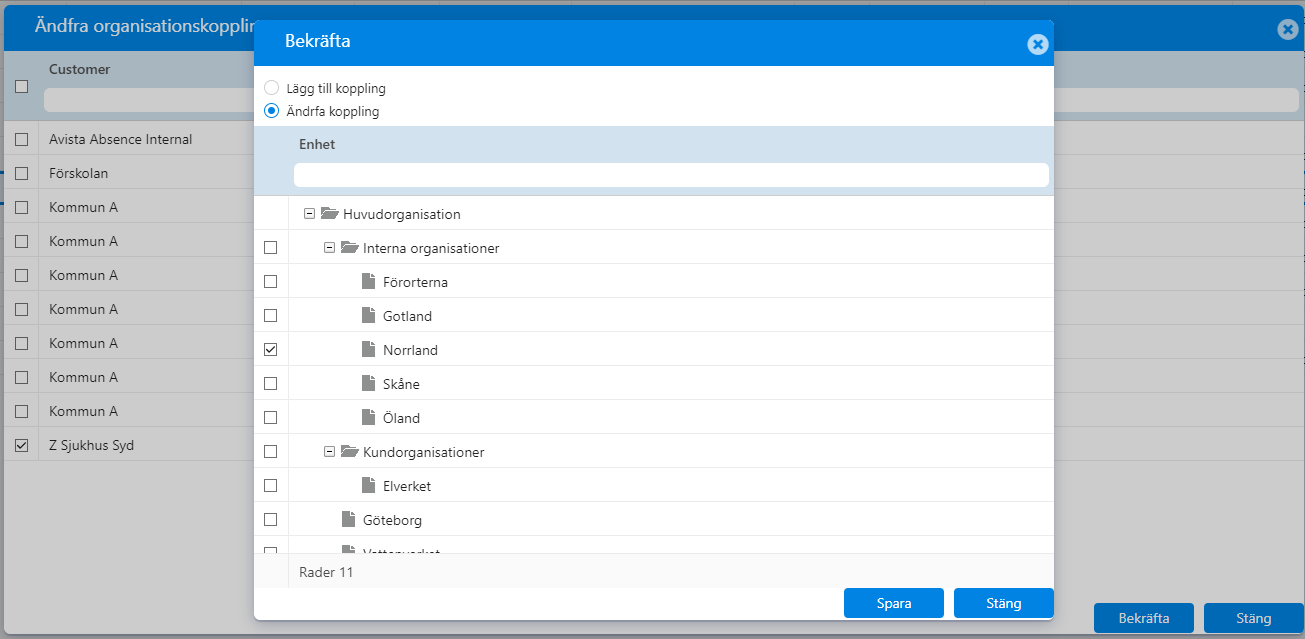Click the Öland document icon
The height and width of the screenshot is (639, 1305).
pos(368,418)
